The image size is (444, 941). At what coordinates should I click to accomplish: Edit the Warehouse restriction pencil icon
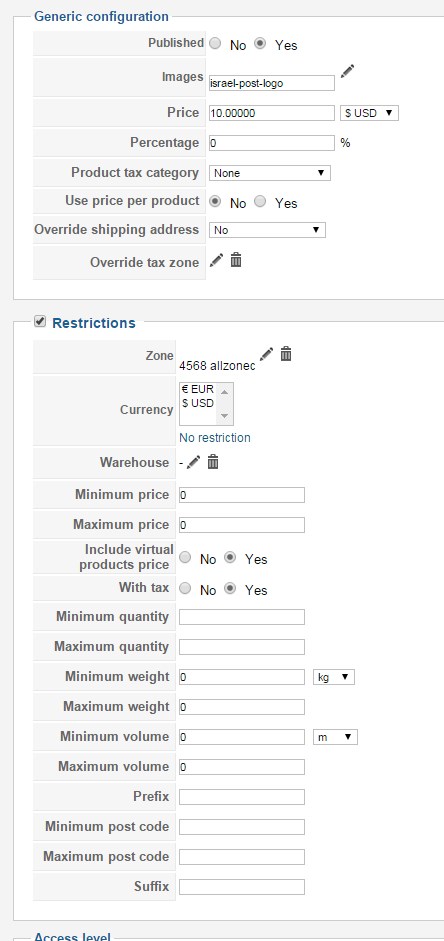[x=193, y=462]
